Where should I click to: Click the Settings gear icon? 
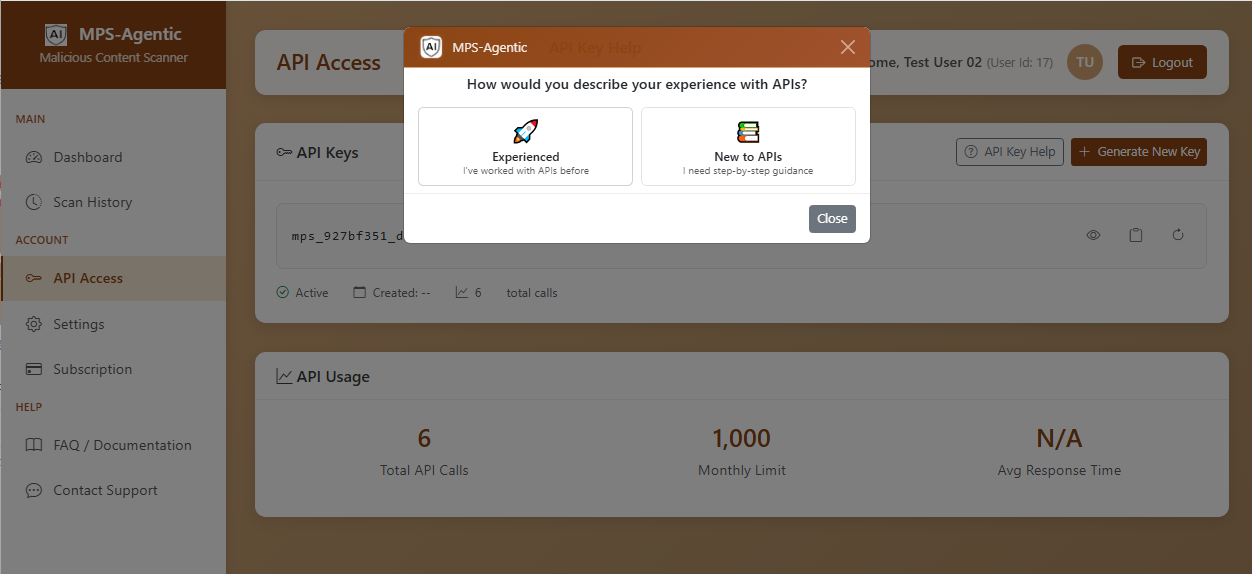[x=34, y=324]
